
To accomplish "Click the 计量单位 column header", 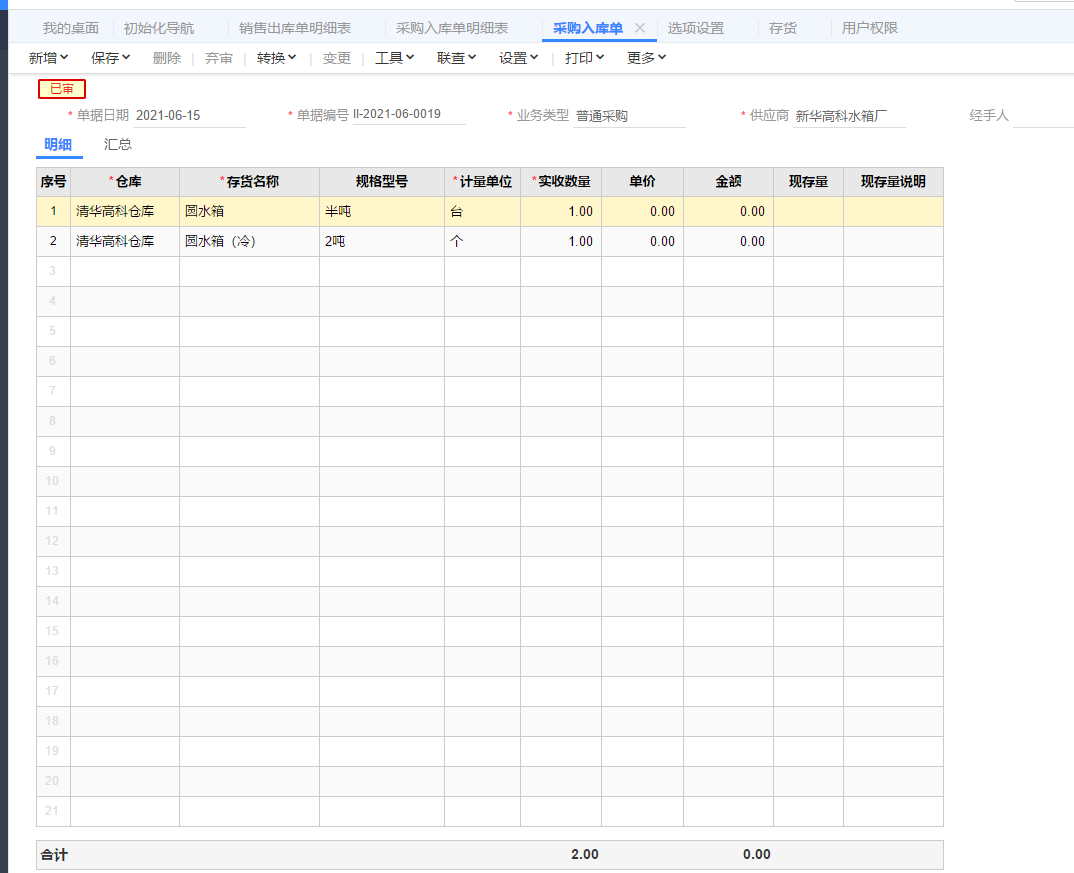I will (x=483, y=182).
